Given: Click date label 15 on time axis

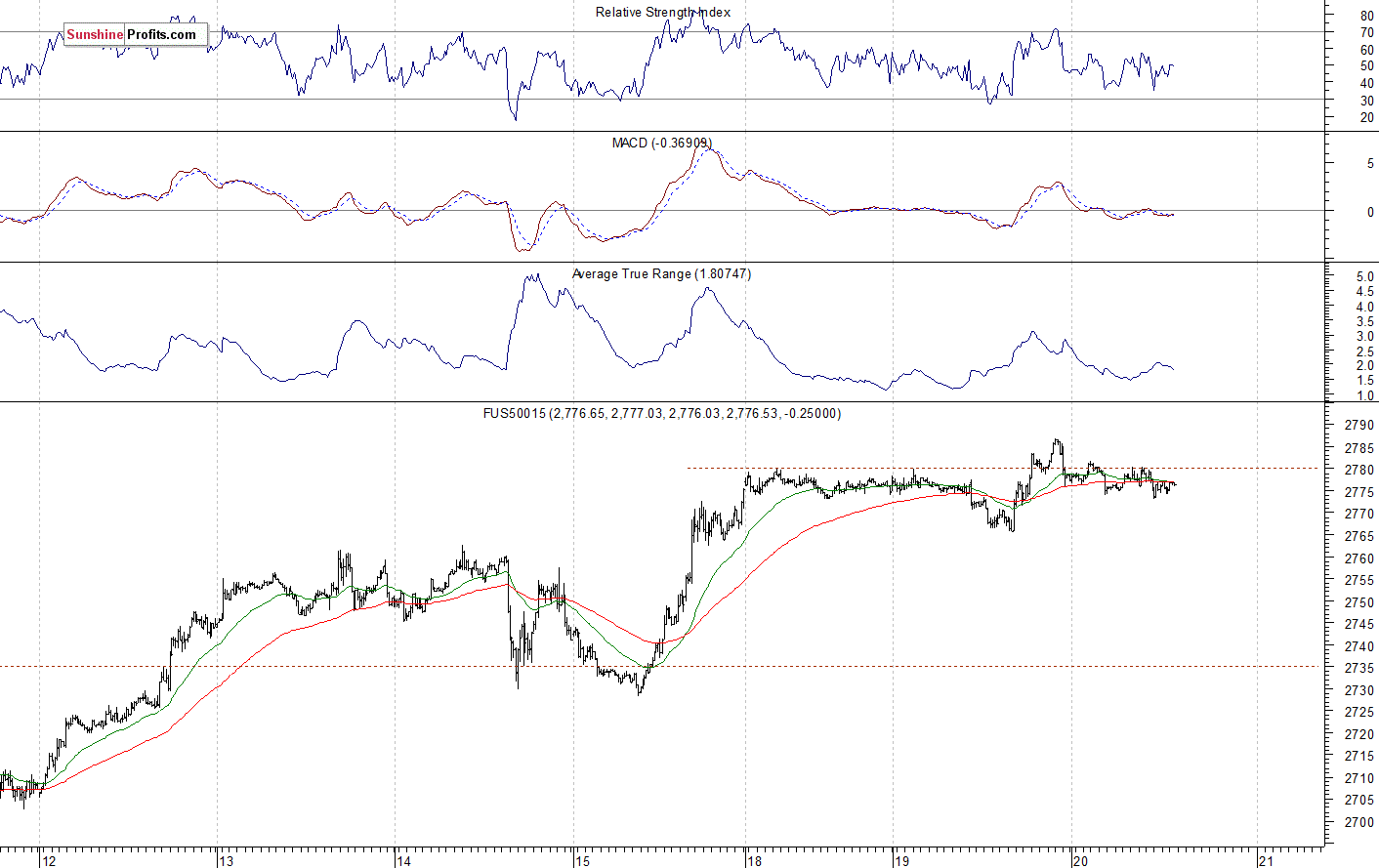Looking at the screenshot, I should pyautogui.click(x=582, y=861).
